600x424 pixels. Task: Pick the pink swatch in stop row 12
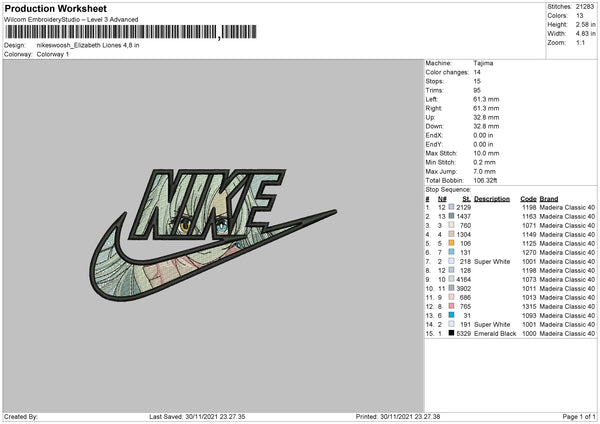(452, 306)
